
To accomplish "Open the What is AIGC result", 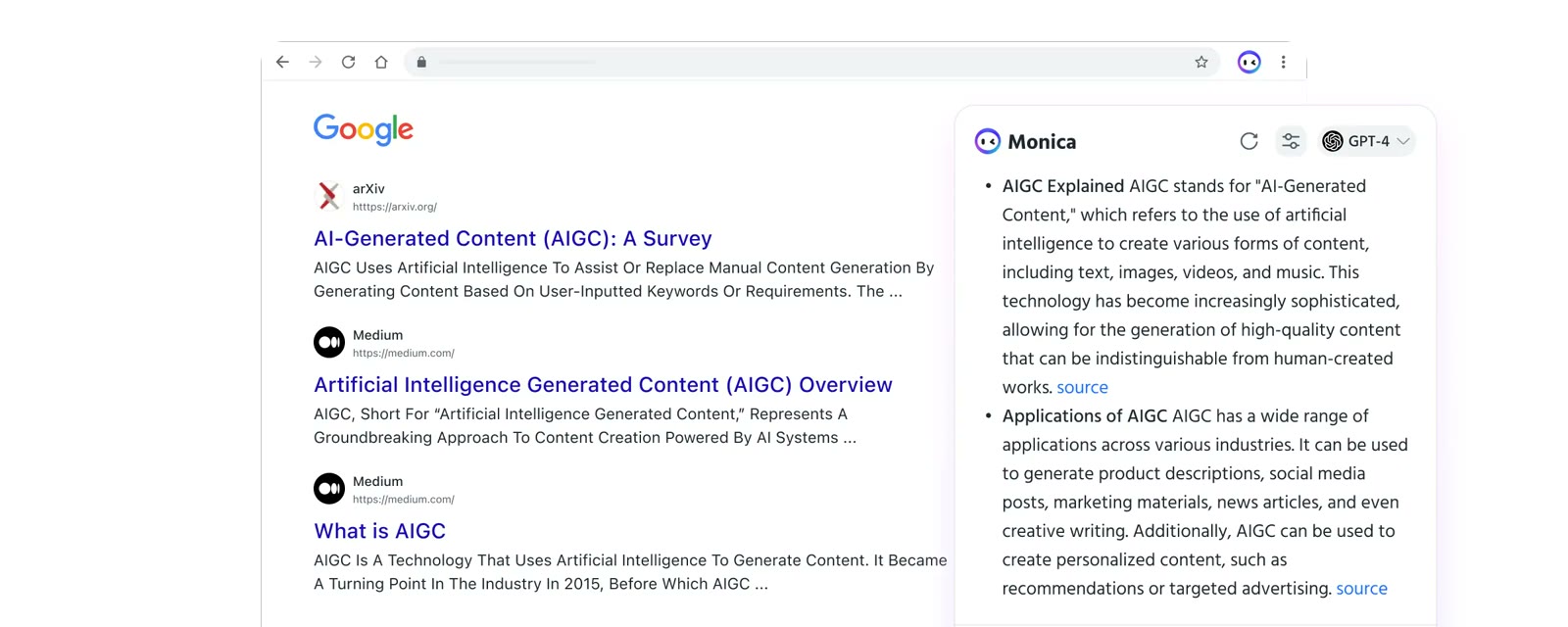I will [380, 531].
